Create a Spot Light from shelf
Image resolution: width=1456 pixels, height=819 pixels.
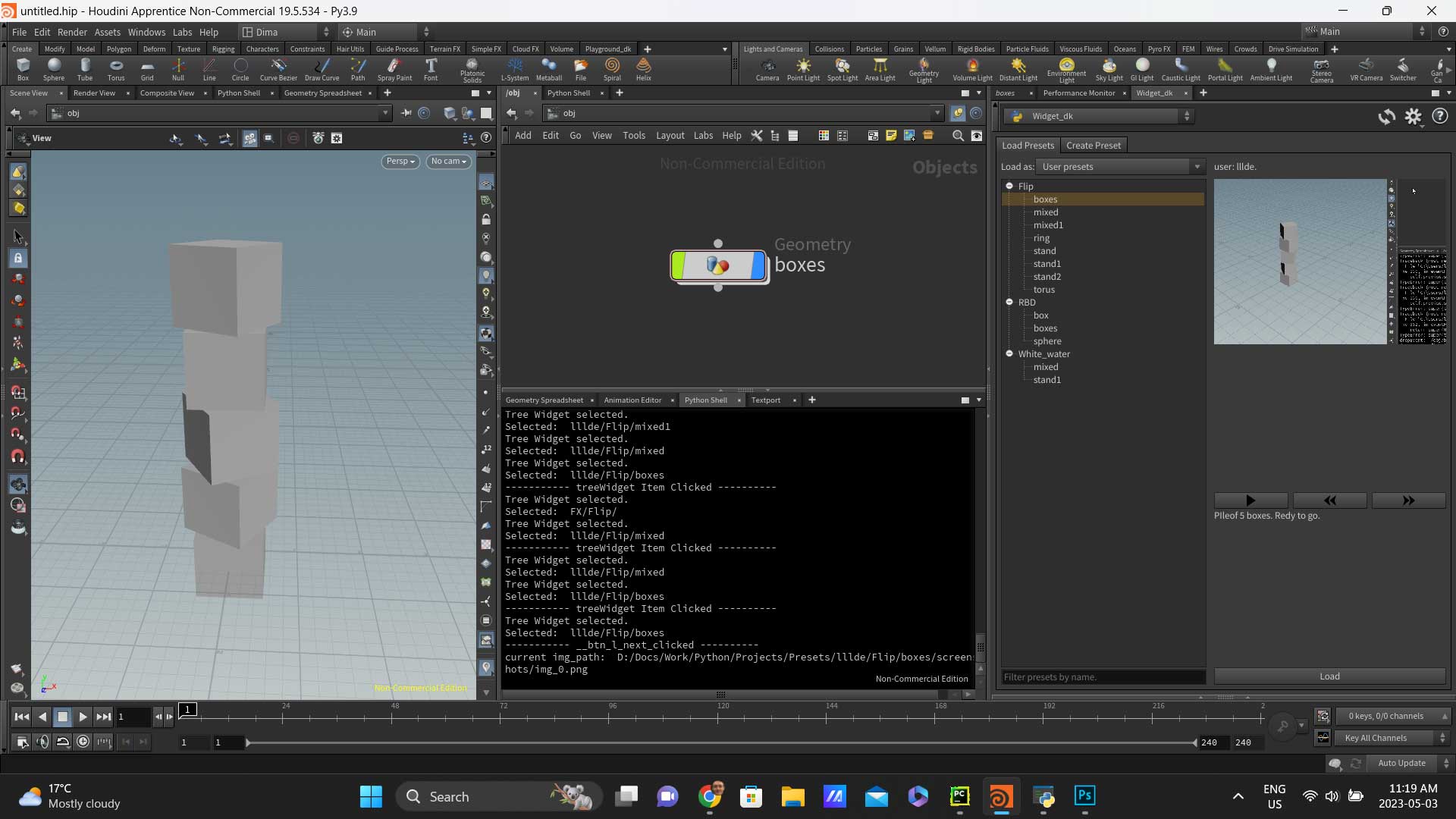842,69
